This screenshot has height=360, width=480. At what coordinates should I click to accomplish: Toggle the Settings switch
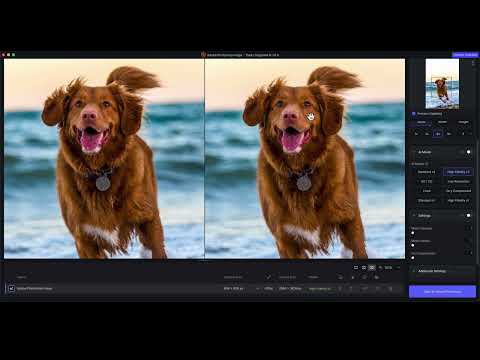[x=467, y=216]
